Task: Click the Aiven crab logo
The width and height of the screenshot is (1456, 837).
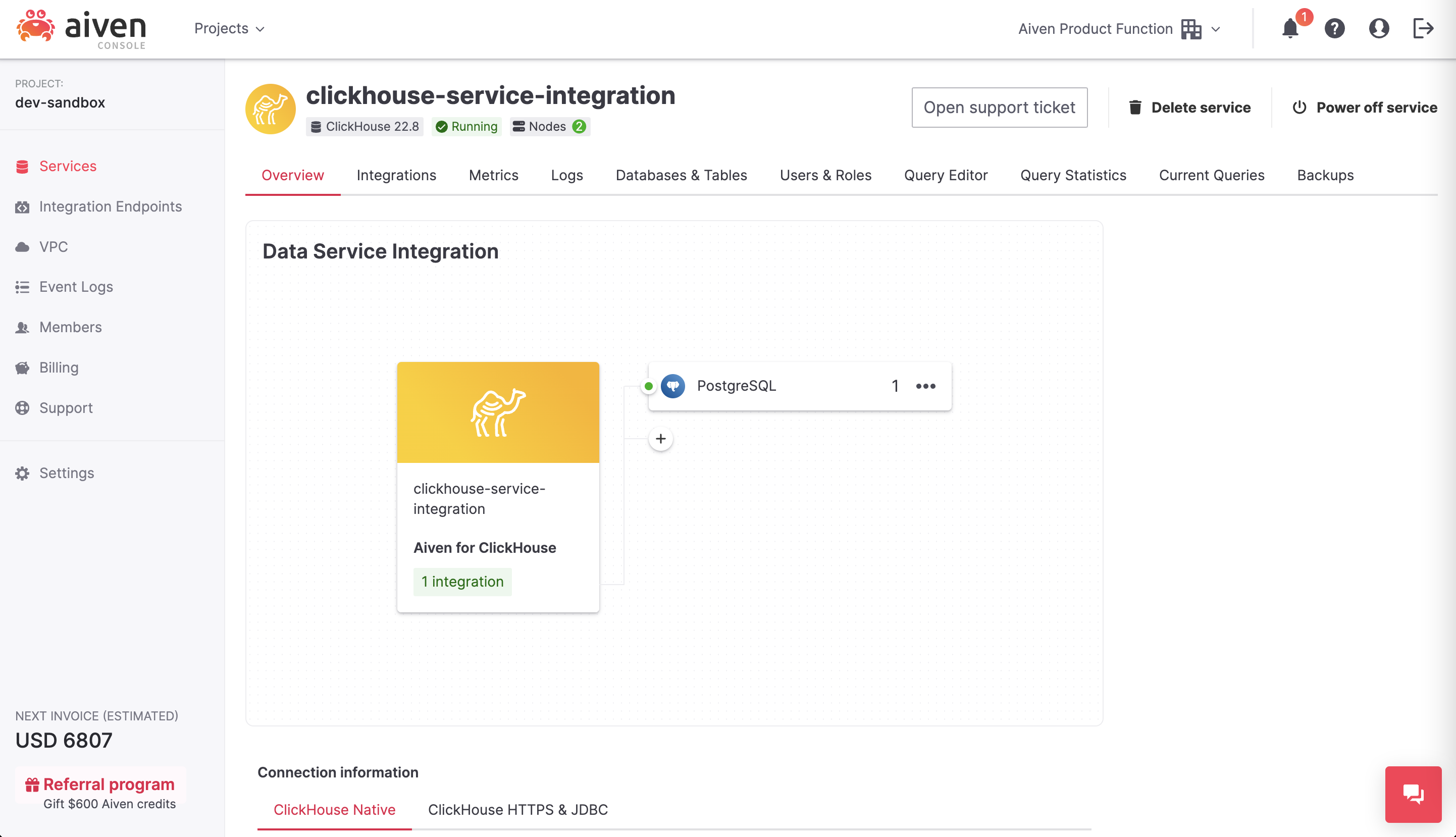Action: click(36, 26)
